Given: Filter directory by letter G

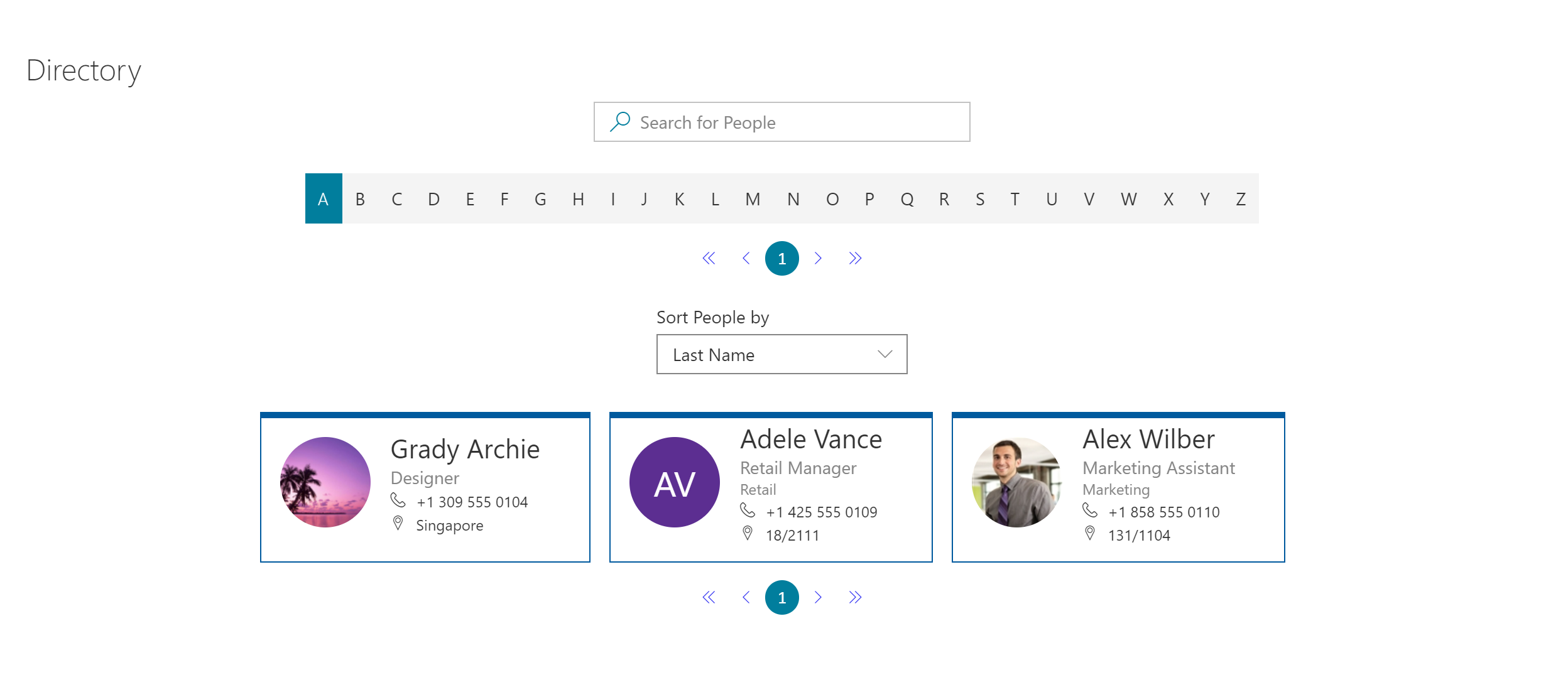Looking at the screenshot, I should tap(540, 198).
